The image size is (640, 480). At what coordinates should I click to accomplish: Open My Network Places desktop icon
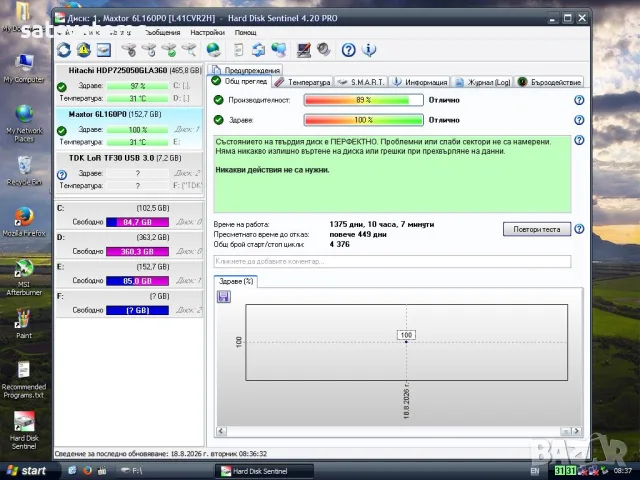pos(24,123)
